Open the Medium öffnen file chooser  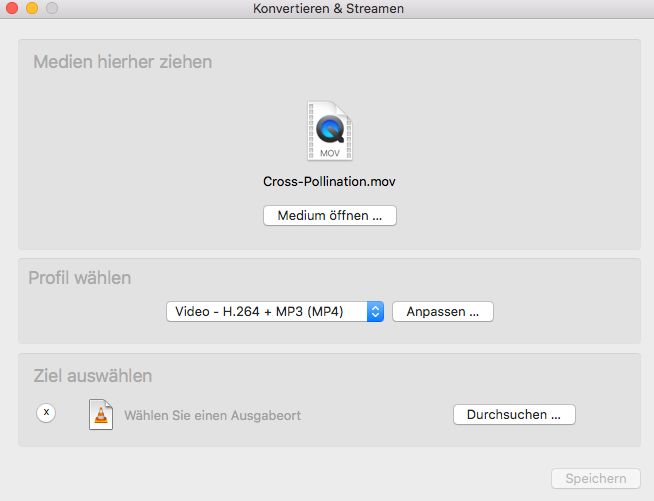coord(330,216)
